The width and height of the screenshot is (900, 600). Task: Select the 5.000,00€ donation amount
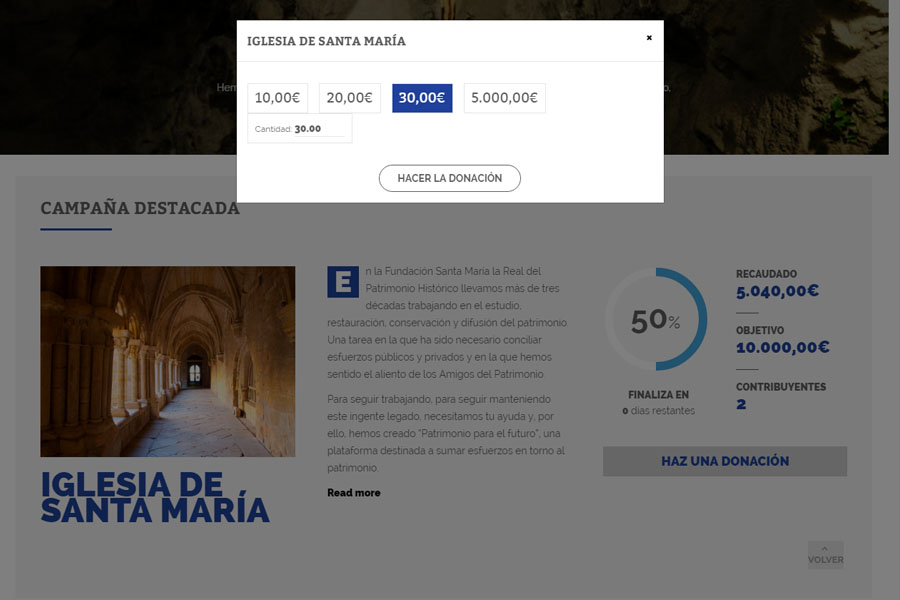tap(504, 98)
